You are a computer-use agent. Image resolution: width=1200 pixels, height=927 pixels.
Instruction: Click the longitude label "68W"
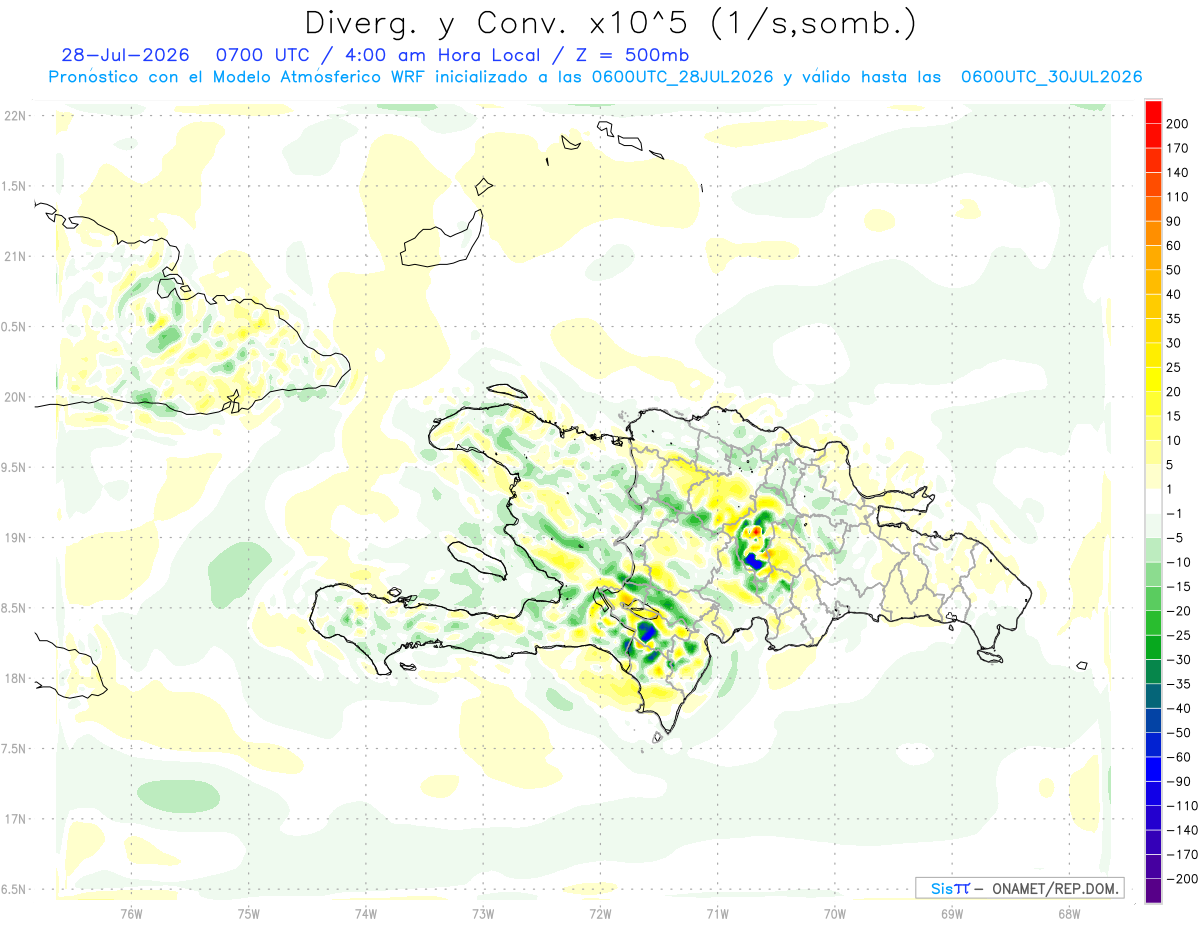pyautogui.click(x=1069, y=914)
